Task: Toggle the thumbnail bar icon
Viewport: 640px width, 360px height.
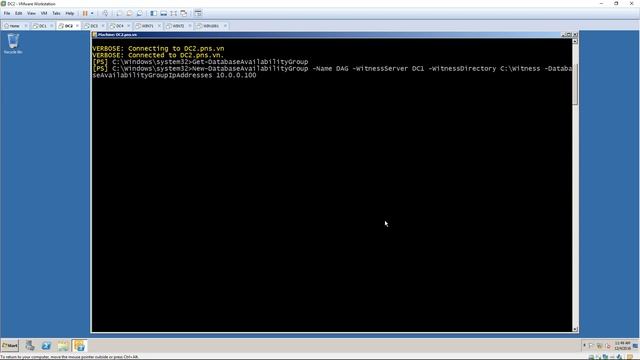Action: point(164,13)
